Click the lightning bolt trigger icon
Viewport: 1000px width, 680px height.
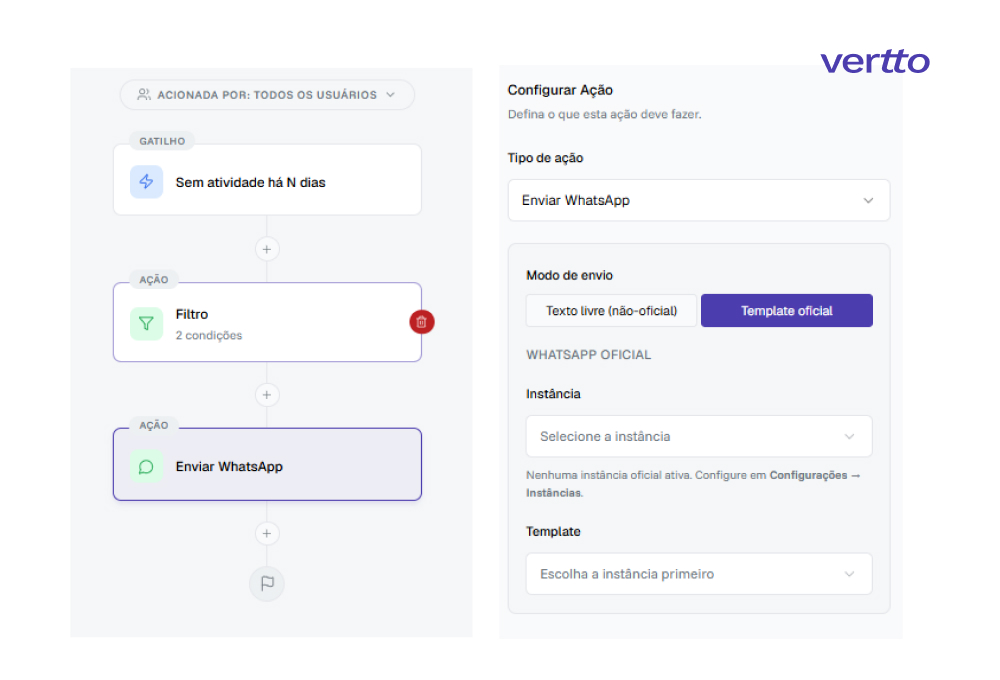146,182
